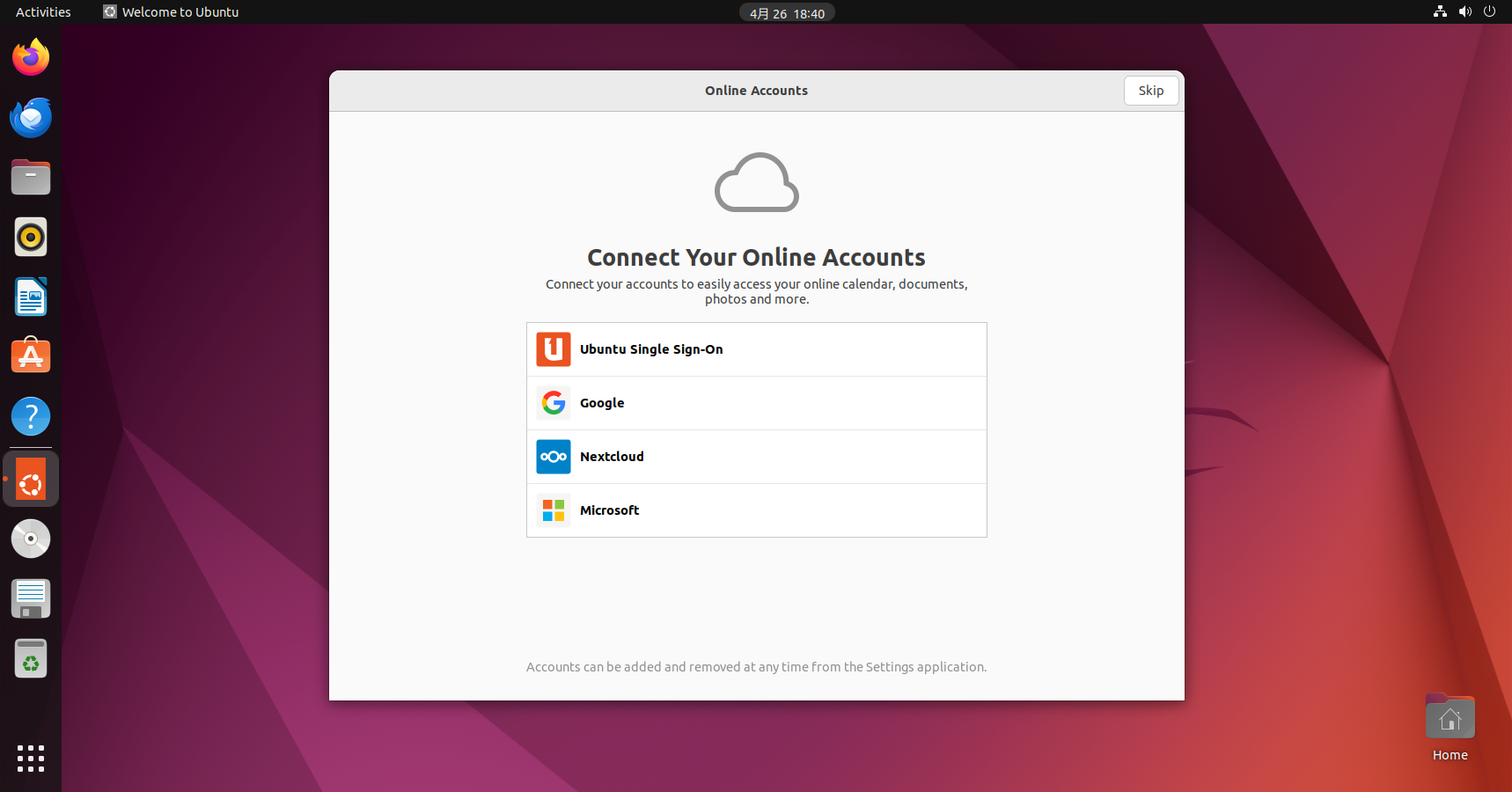
Task: Click the Nextcloud logo icon
Action: point(554,457)
